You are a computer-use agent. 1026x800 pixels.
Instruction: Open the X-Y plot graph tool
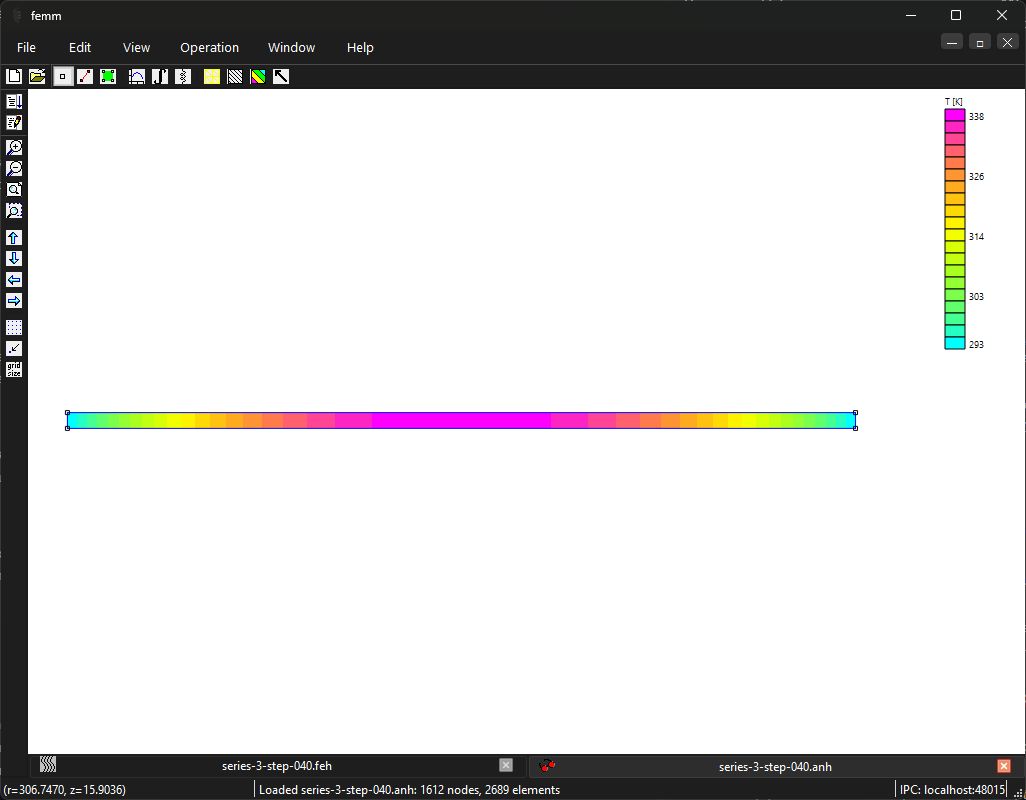tap(137, 77)
